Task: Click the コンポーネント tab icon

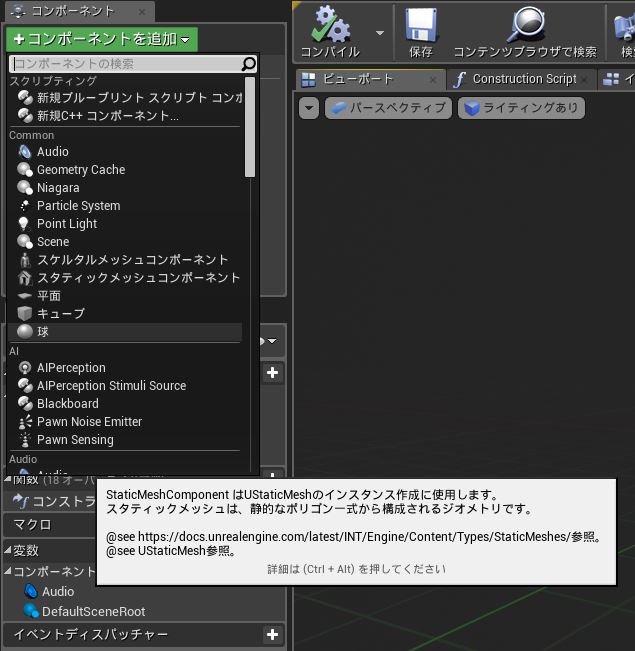Action: tap(18, 12)
